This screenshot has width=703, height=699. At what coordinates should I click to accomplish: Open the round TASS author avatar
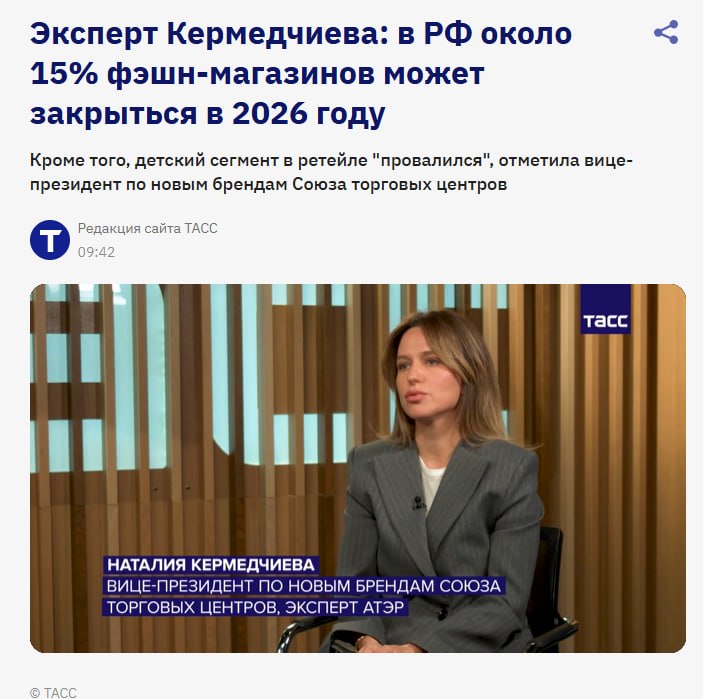coord(50,240)
